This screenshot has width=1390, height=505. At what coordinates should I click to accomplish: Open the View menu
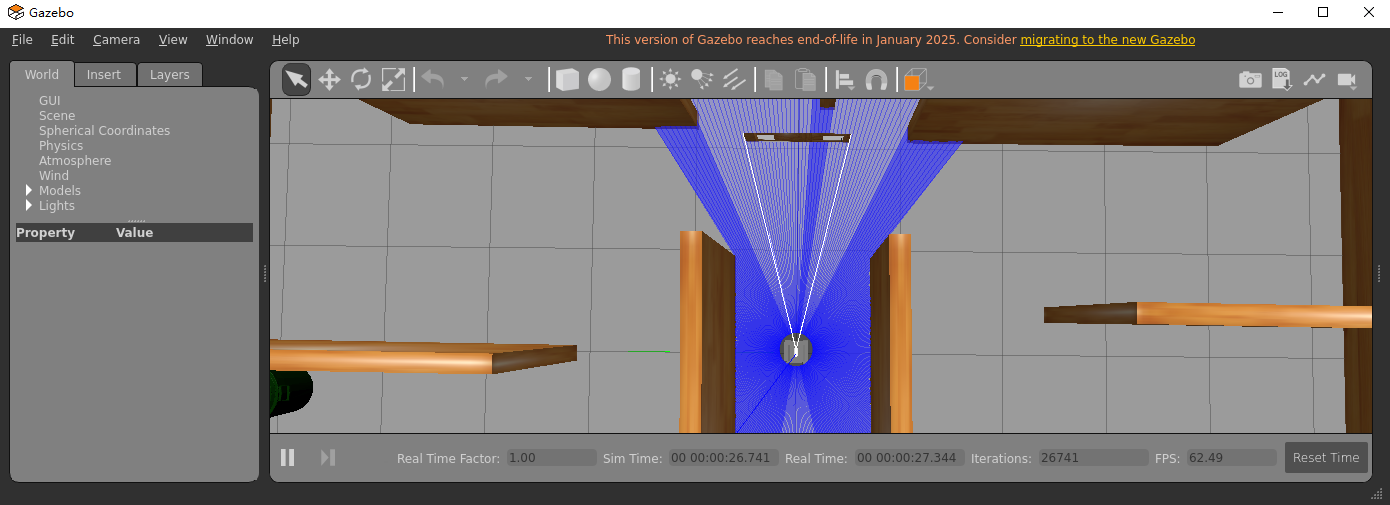click(x=173, y=40)
